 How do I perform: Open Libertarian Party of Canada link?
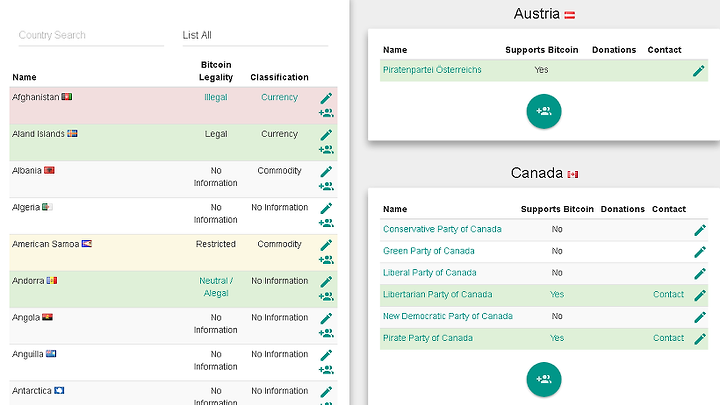point(437,294)
